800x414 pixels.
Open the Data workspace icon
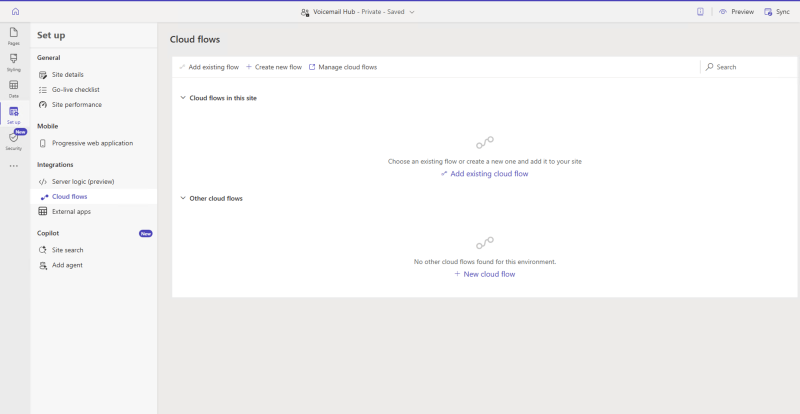pos(14,88)
